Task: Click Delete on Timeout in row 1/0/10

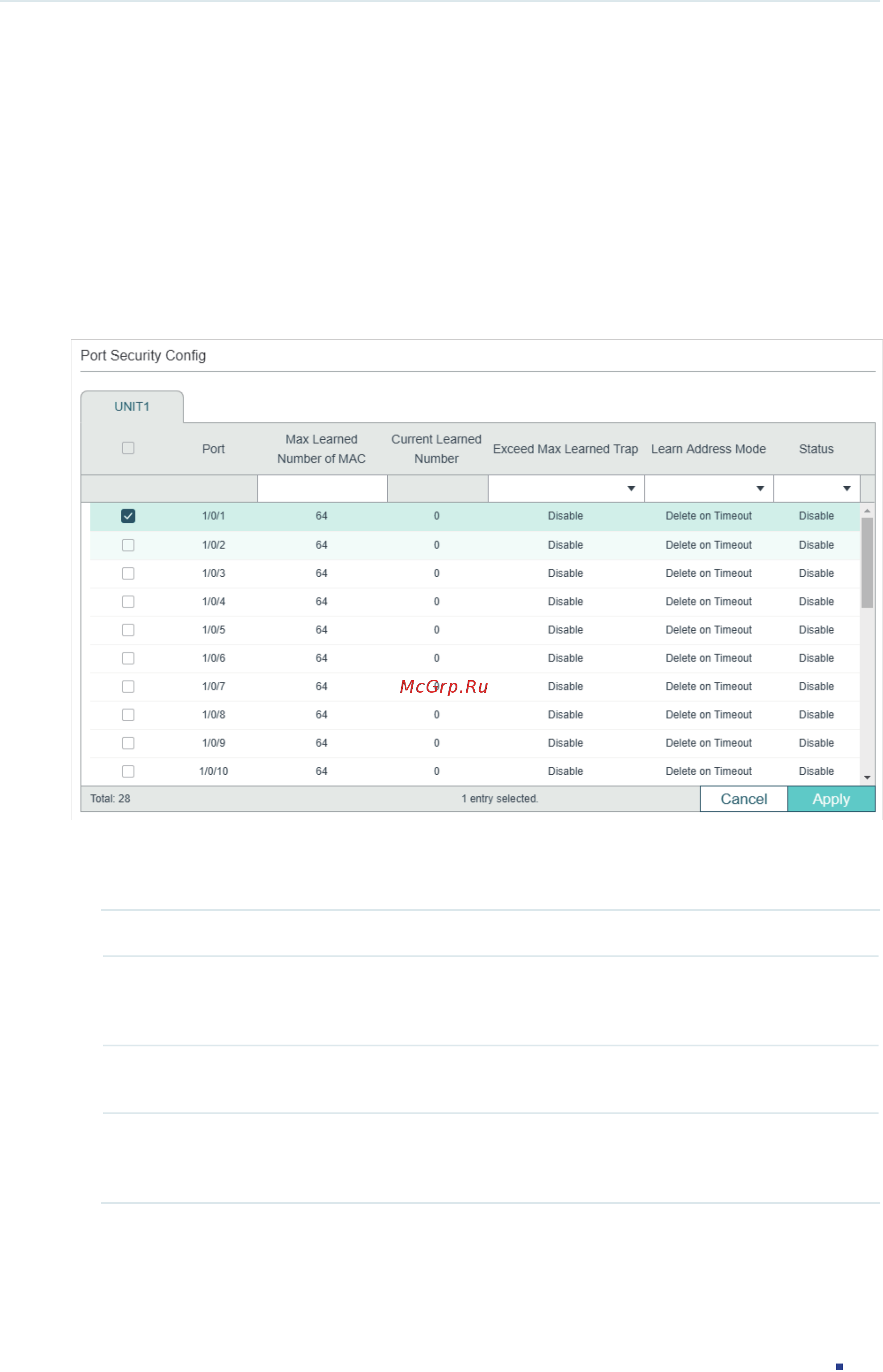Action: coord(709,771)
